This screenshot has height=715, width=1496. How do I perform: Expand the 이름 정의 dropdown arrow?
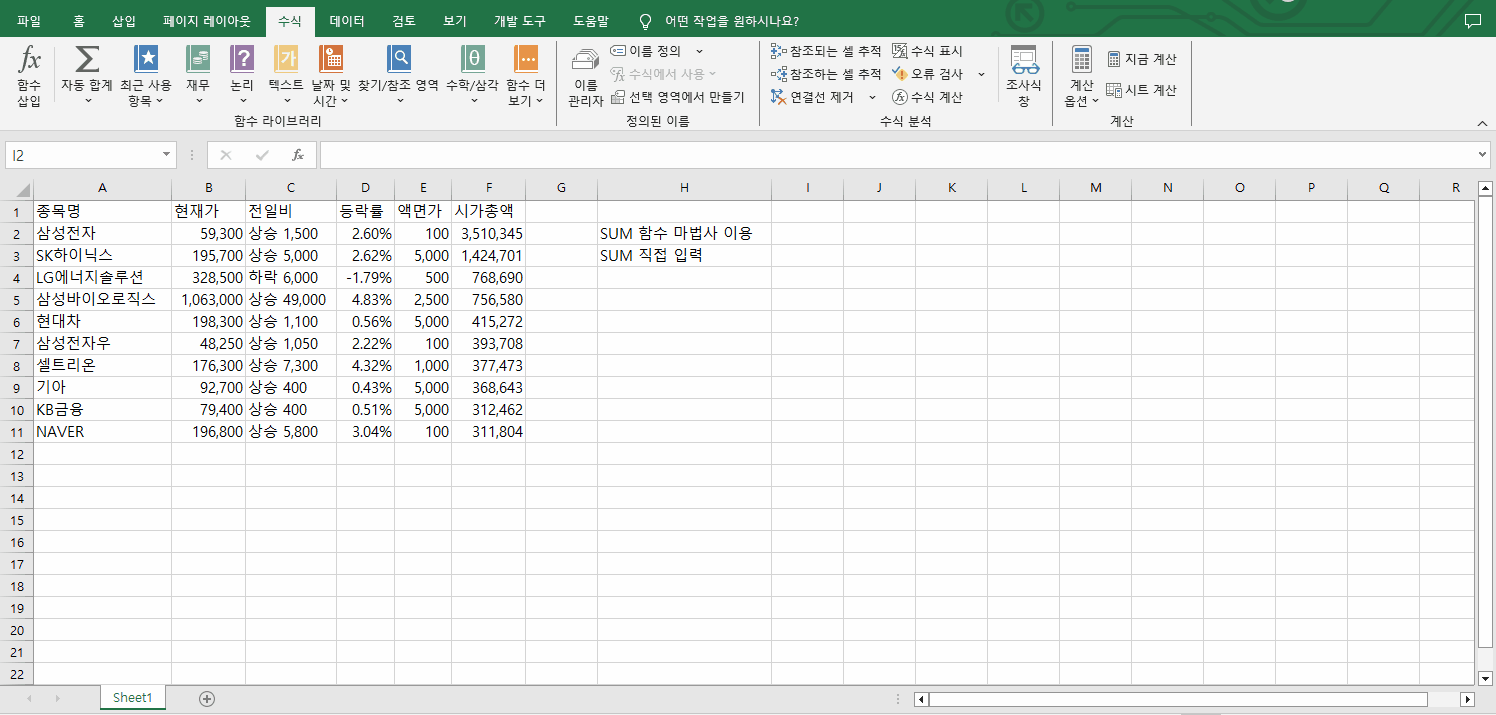[x=699, y=51]
